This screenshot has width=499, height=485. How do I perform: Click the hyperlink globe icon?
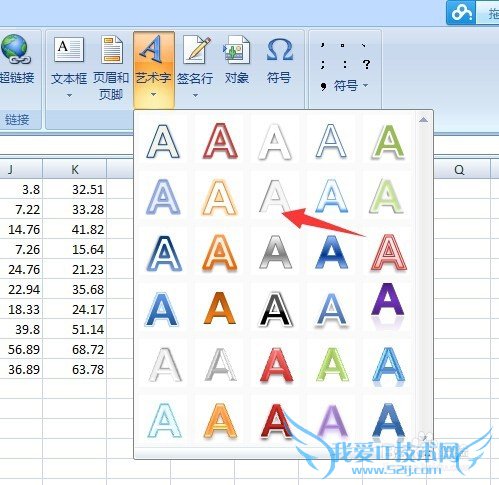tap(15, 49)
